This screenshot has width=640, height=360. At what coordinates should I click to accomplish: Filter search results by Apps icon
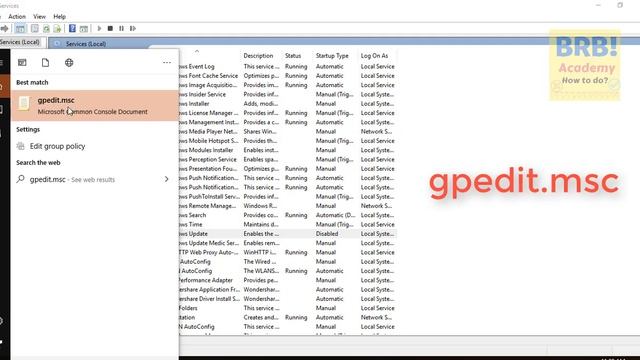[22, 62]
